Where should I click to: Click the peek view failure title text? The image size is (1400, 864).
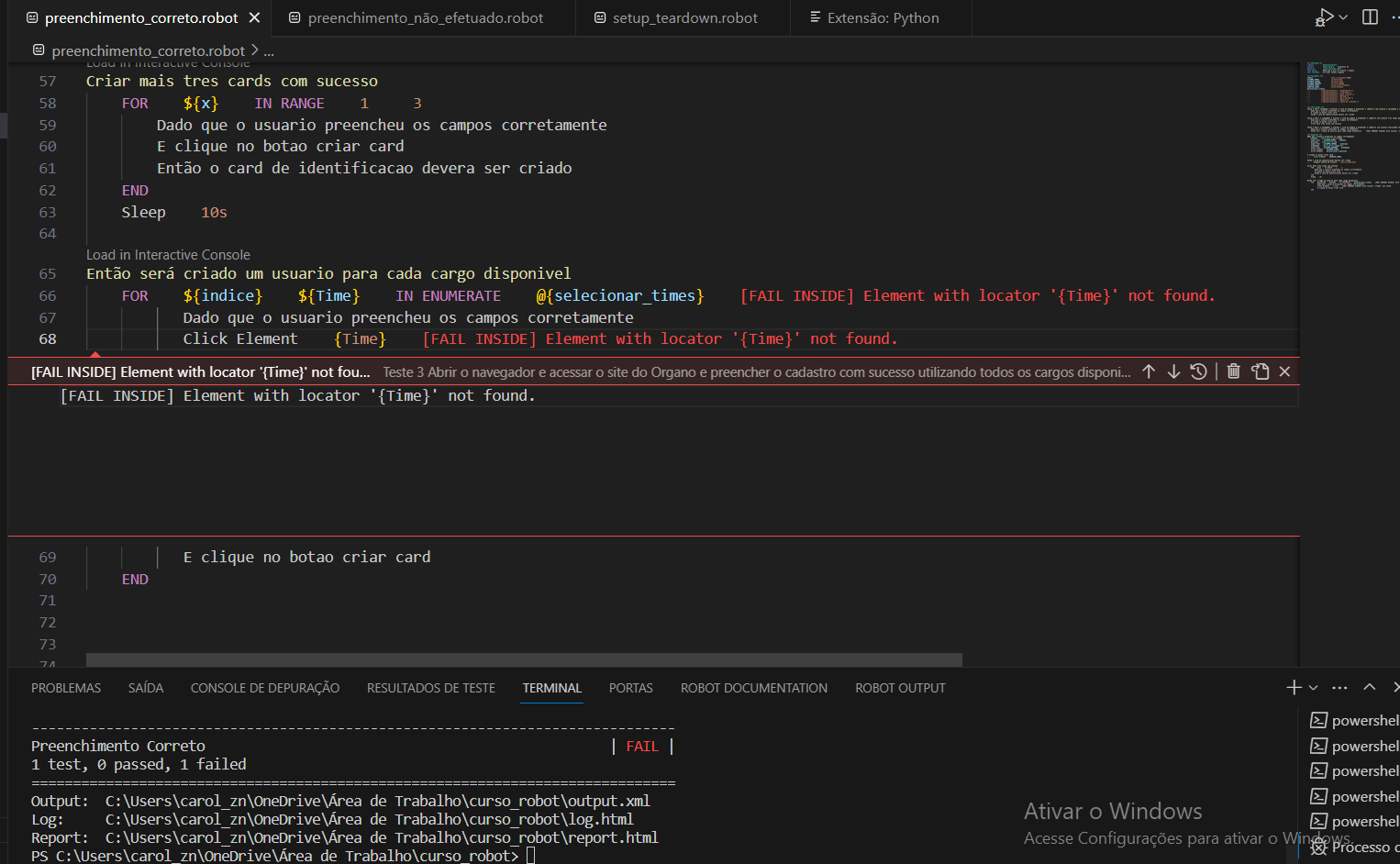pyautogui.click(x=201, y=371)
